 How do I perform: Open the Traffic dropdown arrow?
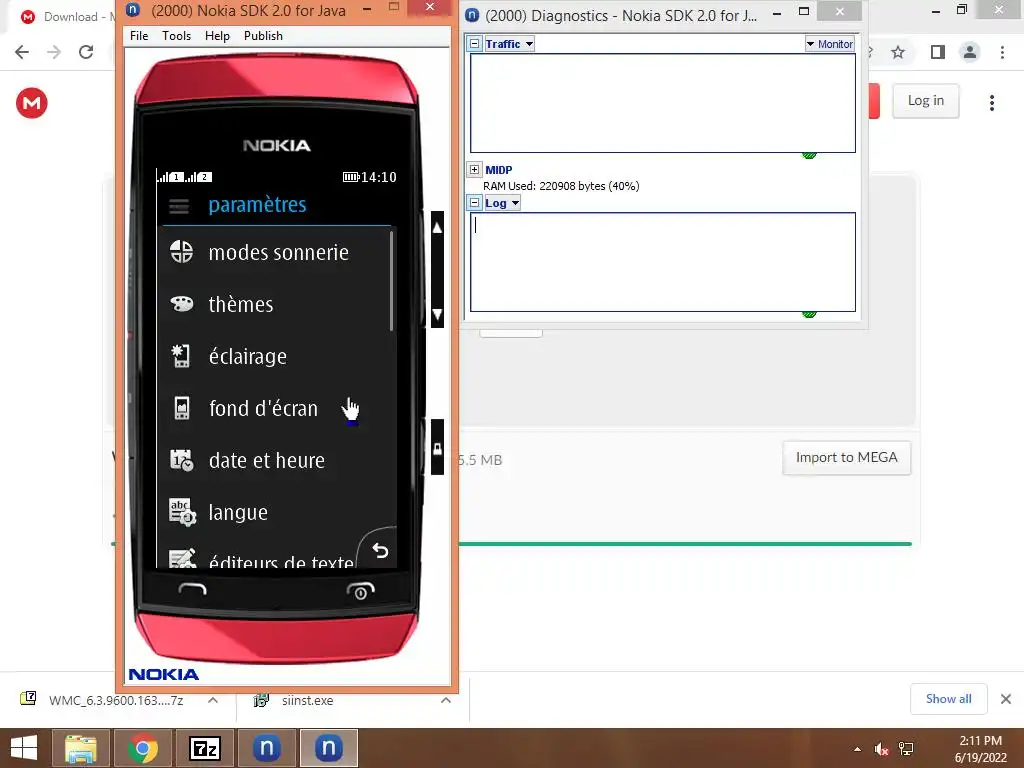[x=530, y=44]
